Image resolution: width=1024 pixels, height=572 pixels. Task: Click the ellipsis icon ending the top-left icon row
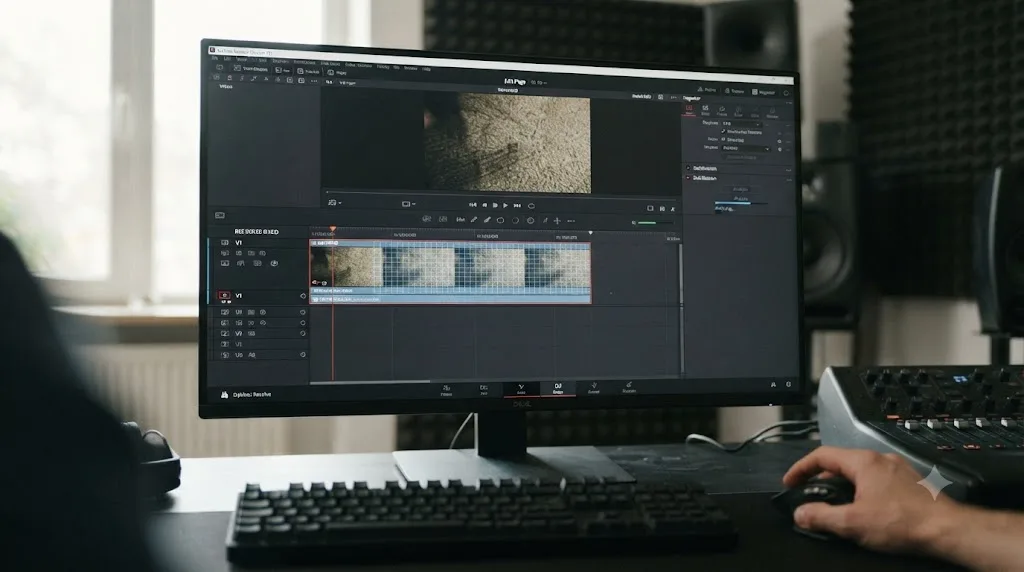(314, 81)
